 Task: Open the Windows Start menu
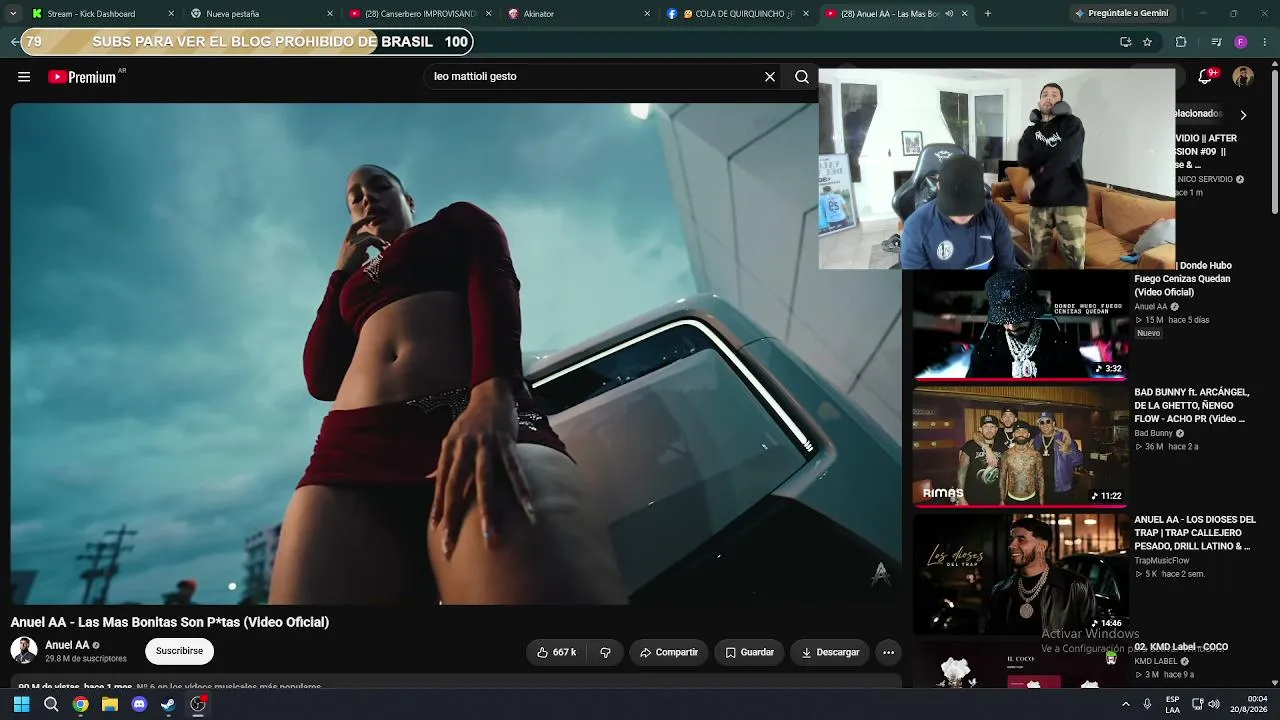tap(21, 704)
